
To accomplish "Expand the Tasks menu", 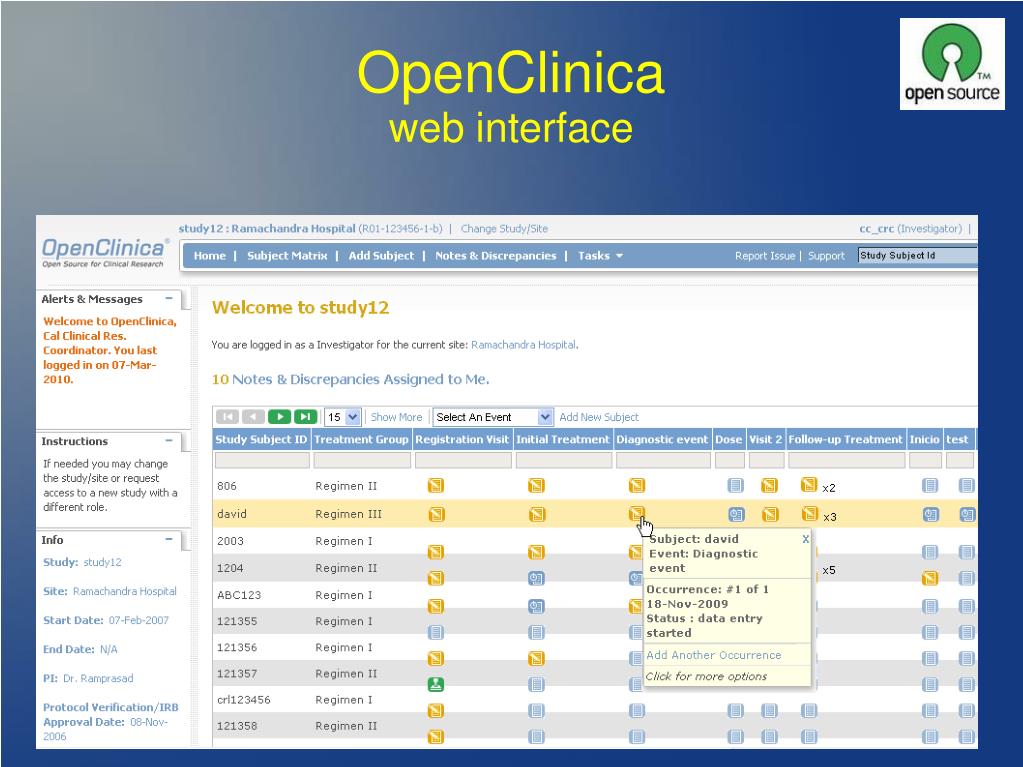I will point(600,256).
